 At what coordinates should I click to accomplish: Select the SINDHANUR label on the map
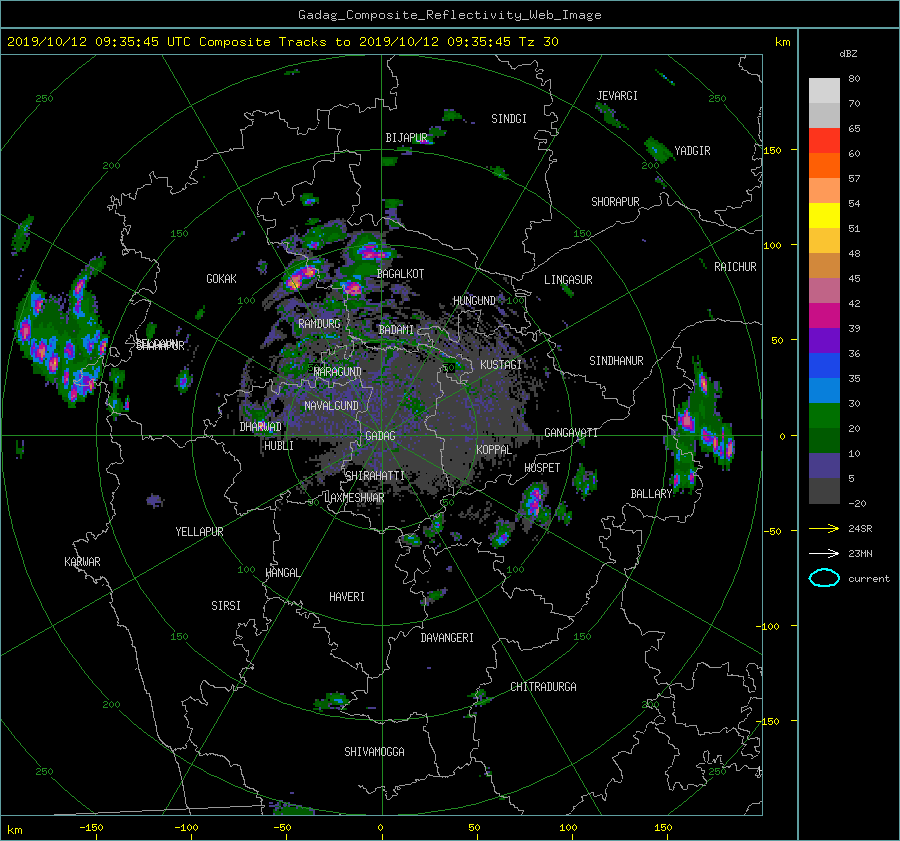pyautogui.click(x=616, y=361)
